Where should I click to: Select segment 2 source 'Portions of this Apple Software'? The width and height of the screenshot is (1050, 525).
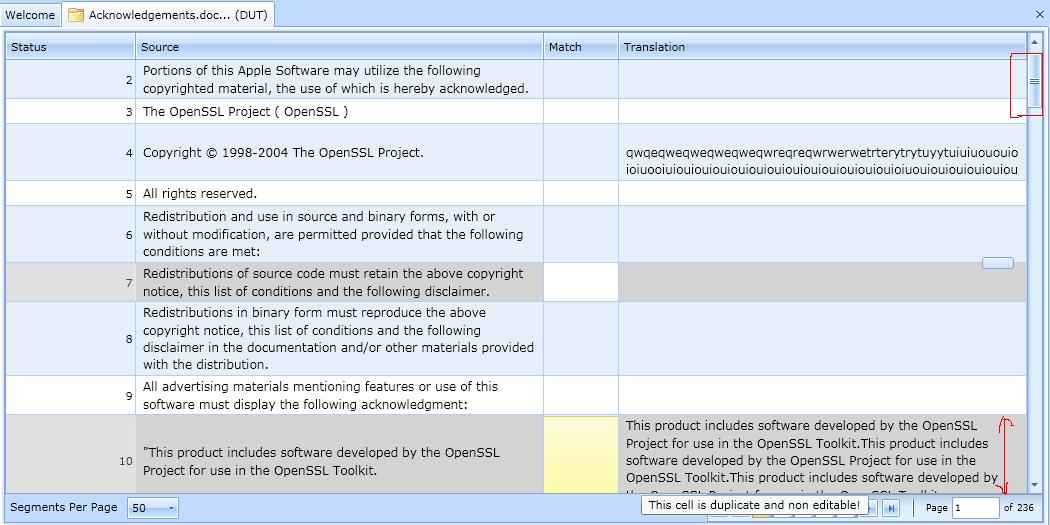click(x=340, y=80)
